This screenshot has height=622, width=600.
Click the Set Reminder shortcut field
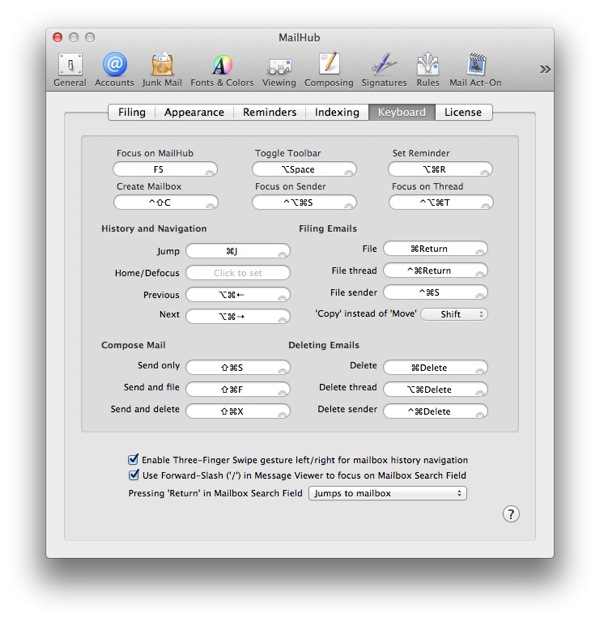440,169
